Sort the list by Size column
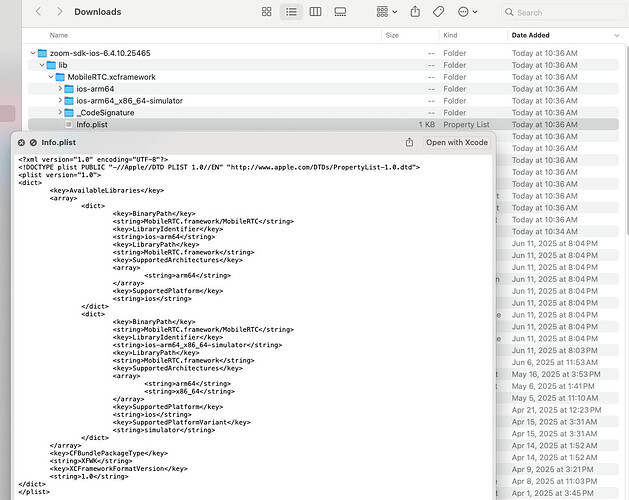The image size is (629, 500). (392, 35)
